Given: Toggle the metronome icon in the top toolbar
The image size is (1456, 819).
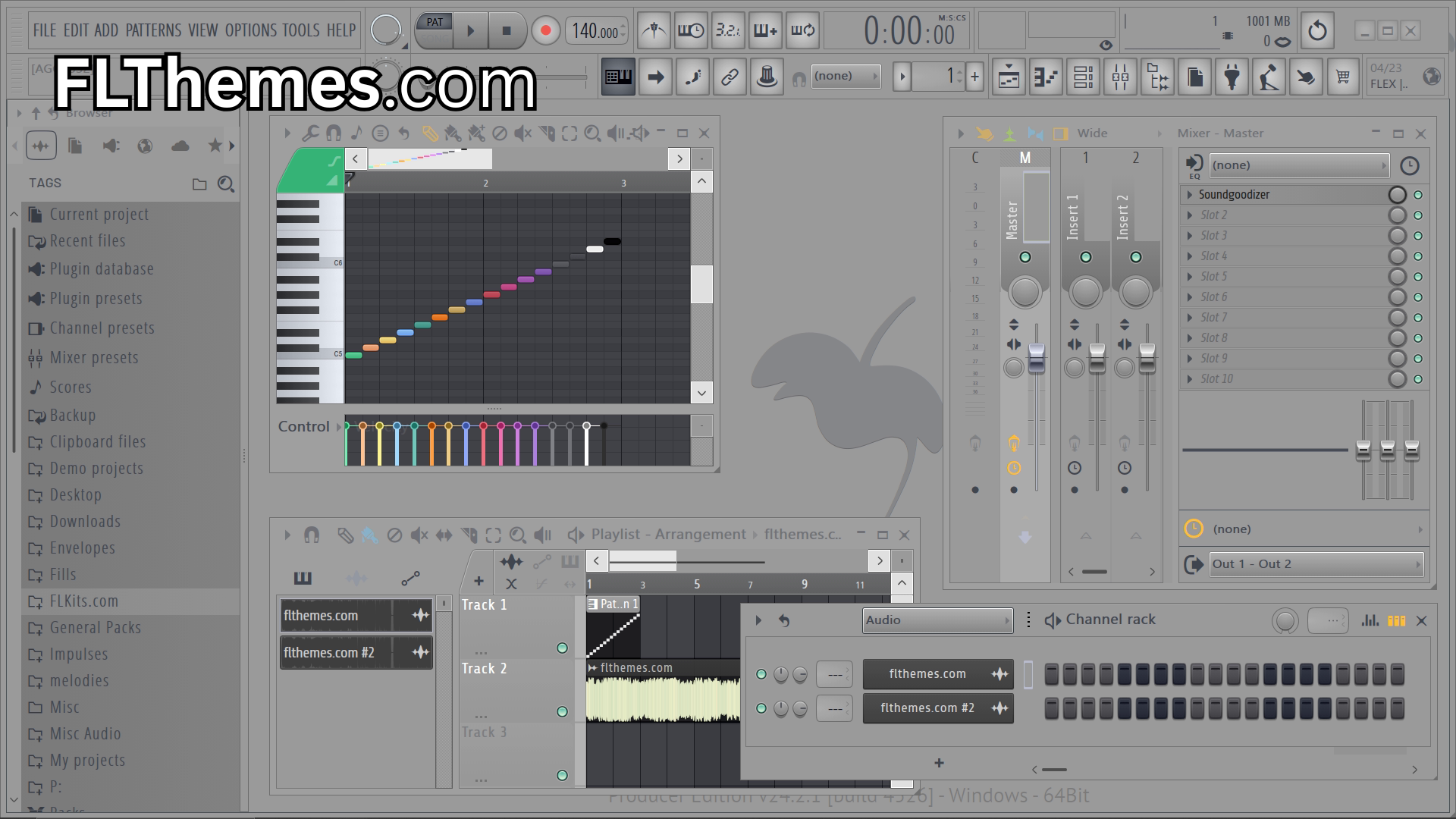Looking at the screenshot, I should (x=654, y=30).
